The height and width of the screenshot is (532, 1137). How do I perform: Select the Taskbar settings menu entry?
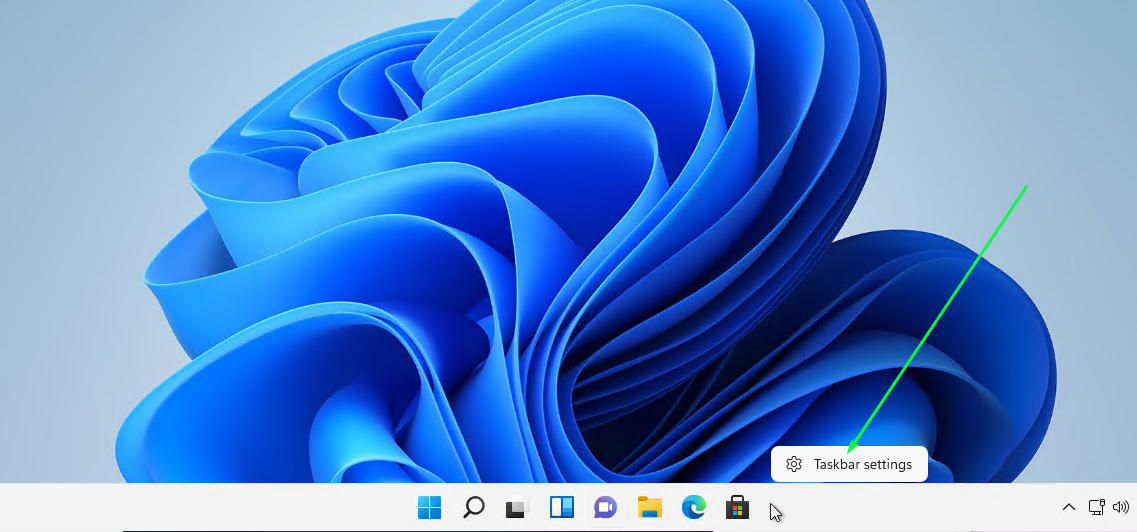[861, 464]
